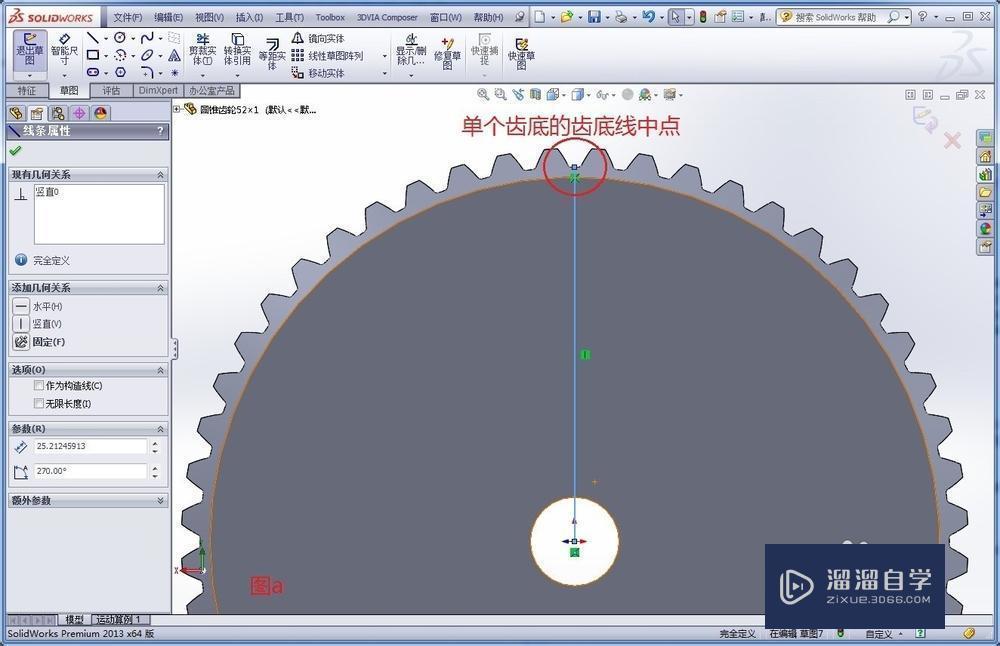Open help for 线条属性 panel

160,131
